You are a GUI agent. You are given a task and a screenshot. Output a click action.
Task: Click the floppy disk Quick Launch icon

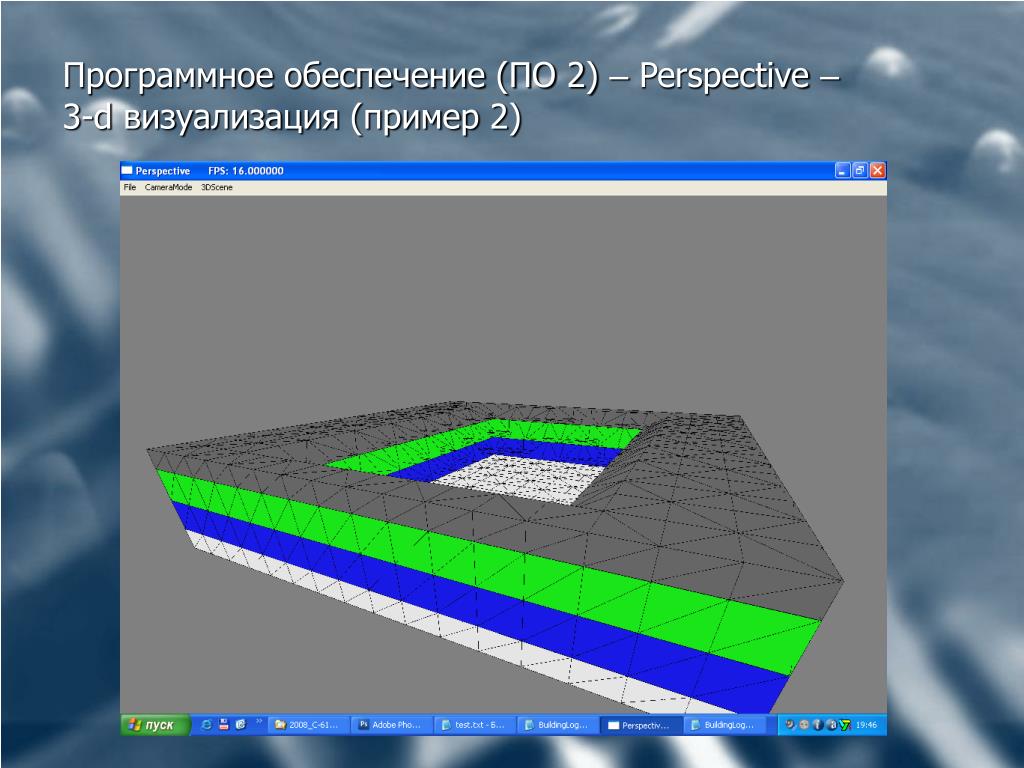point(224,725)
